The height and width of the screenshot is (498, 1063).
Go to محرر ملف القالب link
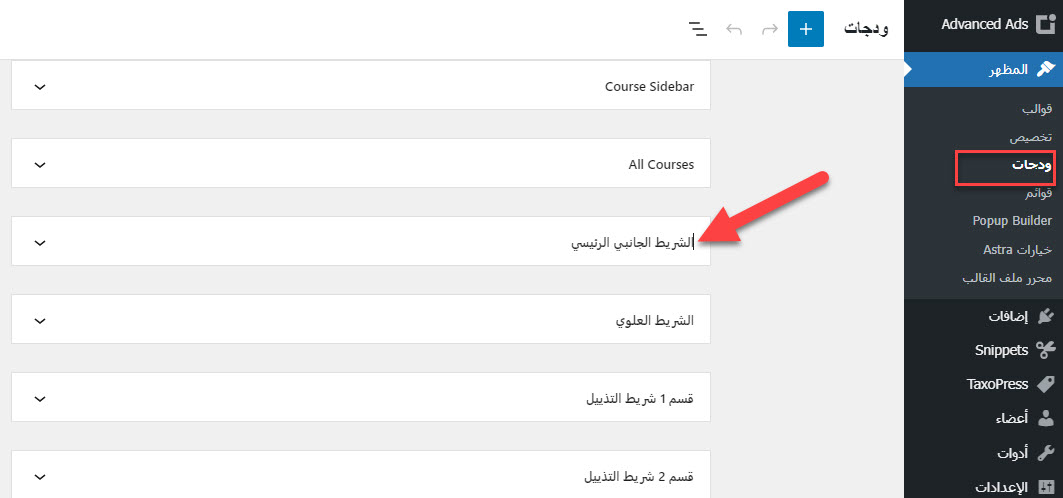point(1007,278)
